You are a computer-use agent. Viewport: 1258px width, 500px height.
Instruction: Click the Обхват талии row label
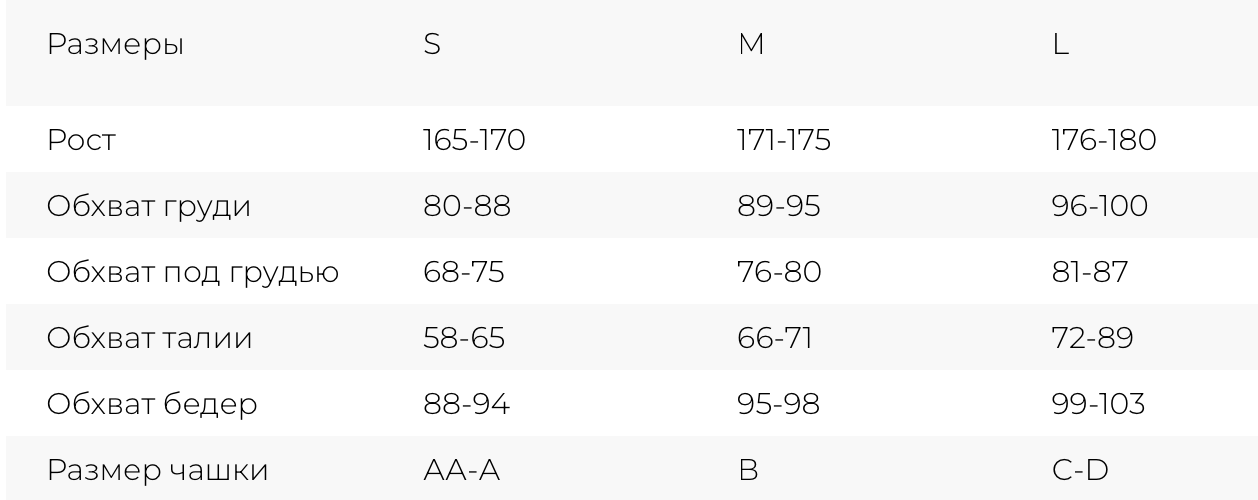coord(150,339)
